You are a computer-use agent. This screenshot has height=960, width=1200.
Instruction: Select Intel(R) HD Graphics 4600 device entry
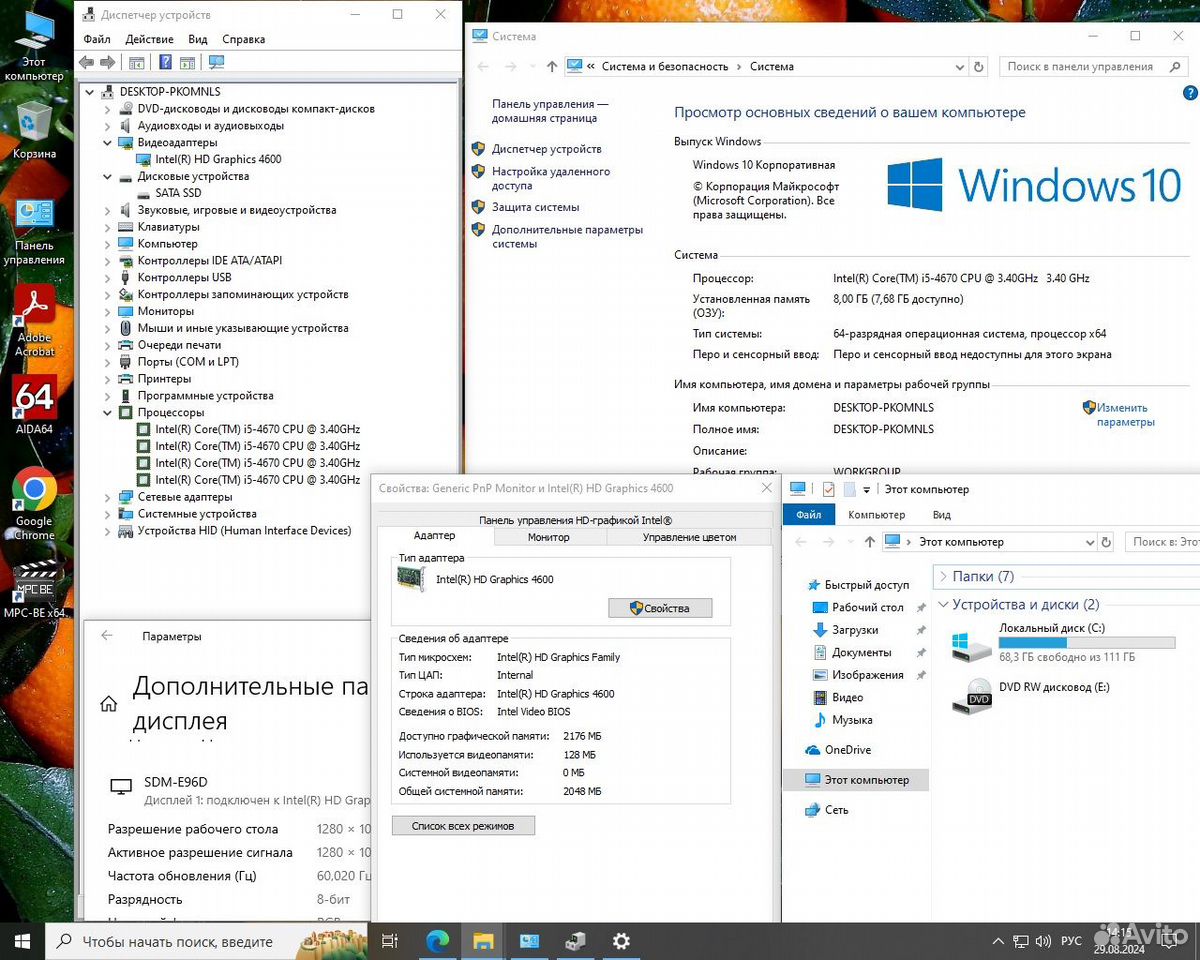pyautogui.click(x=218, y=160)
